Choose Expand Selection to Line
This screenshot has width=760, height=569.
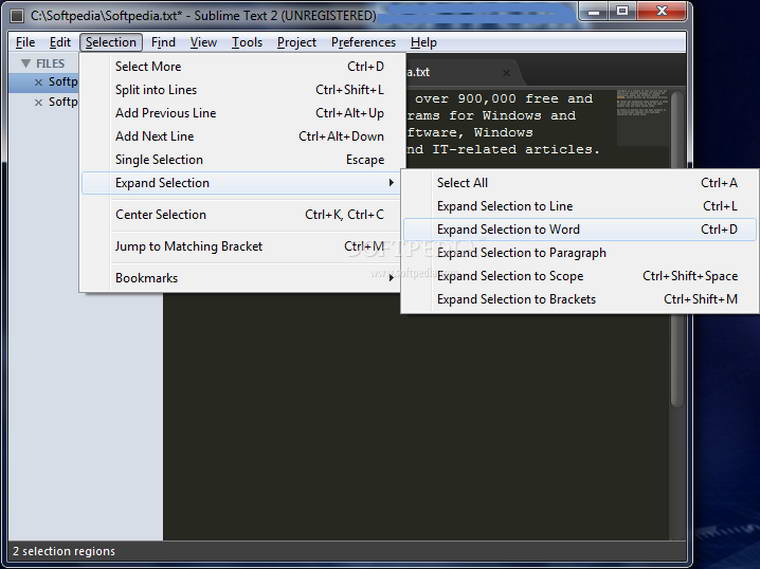[579, 206]
